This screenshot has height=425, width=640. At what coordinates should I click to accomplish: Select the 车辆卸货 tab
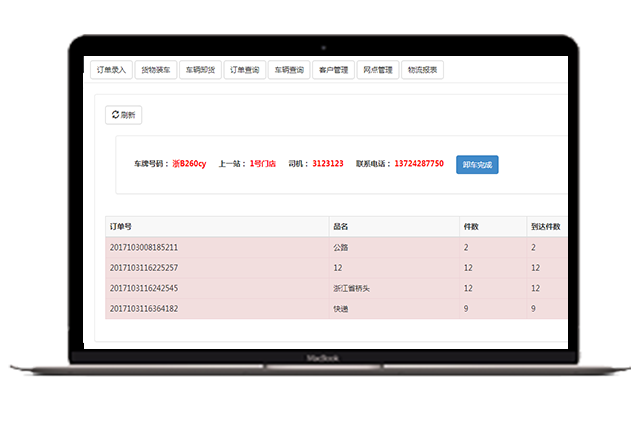pos(199,70)
